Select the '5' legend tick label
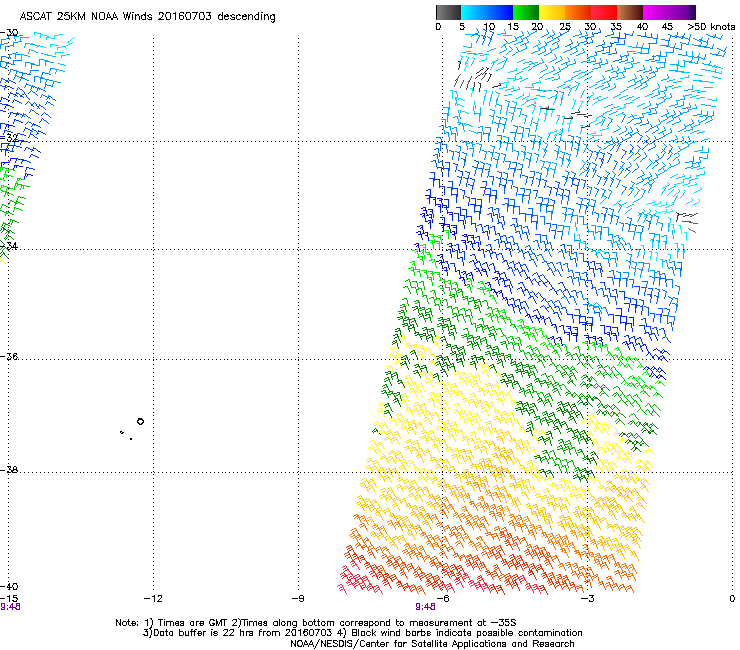 tap(462, 27)
